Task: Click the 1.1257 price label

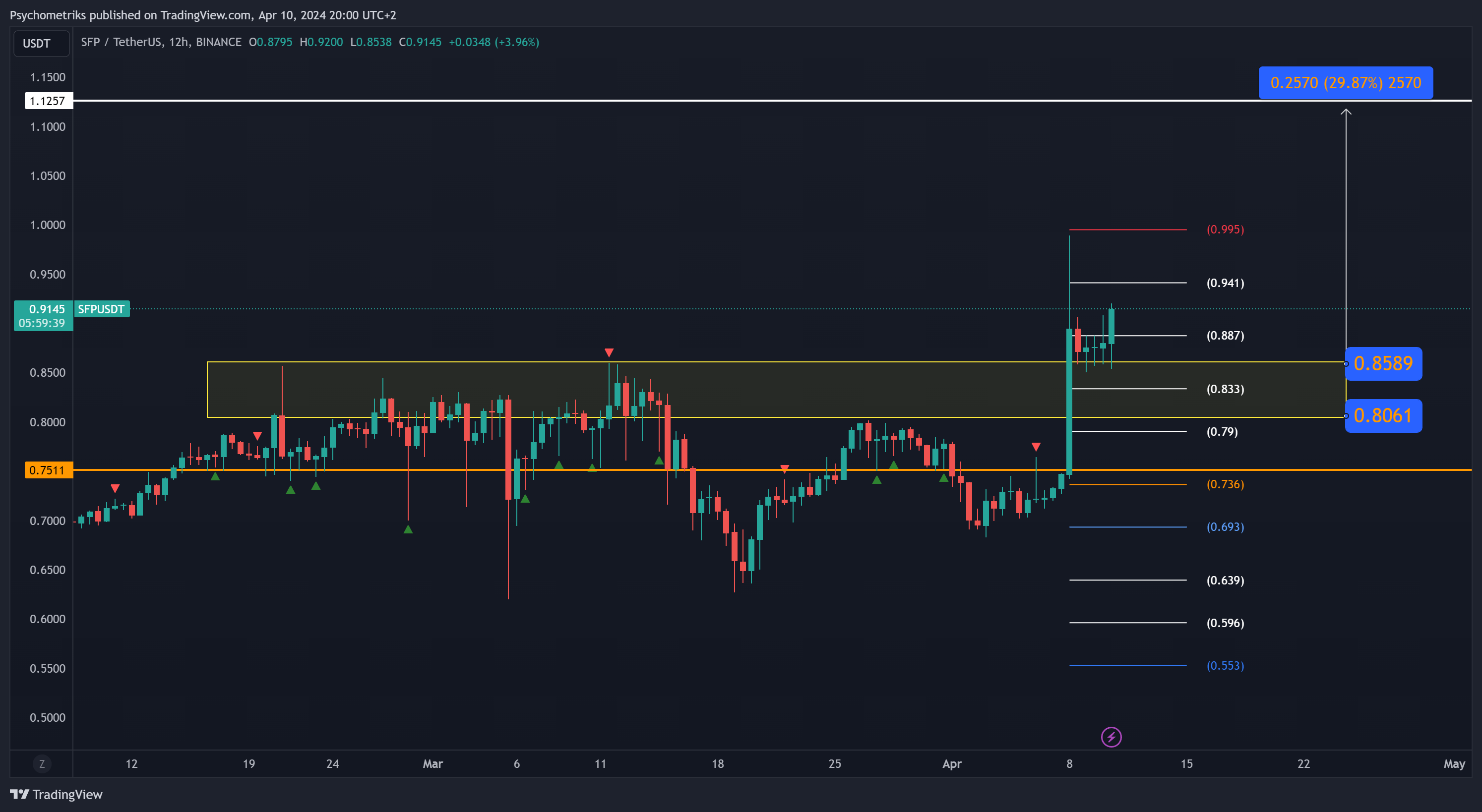Action: click(48, 101)
